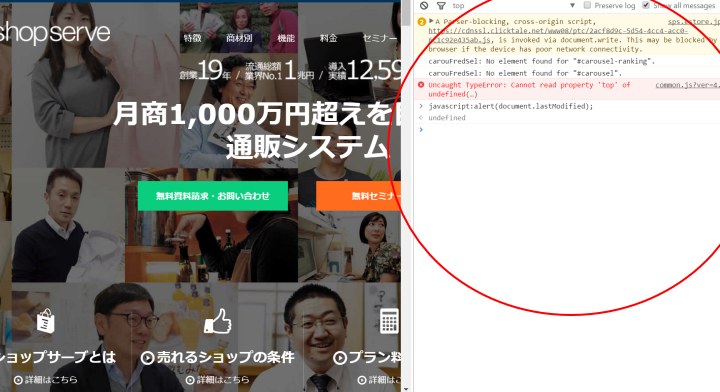The width and height of the screenshot is (720, 392).
Task: Select the '#carousel-ranking' log line
Action: point(541,61)
